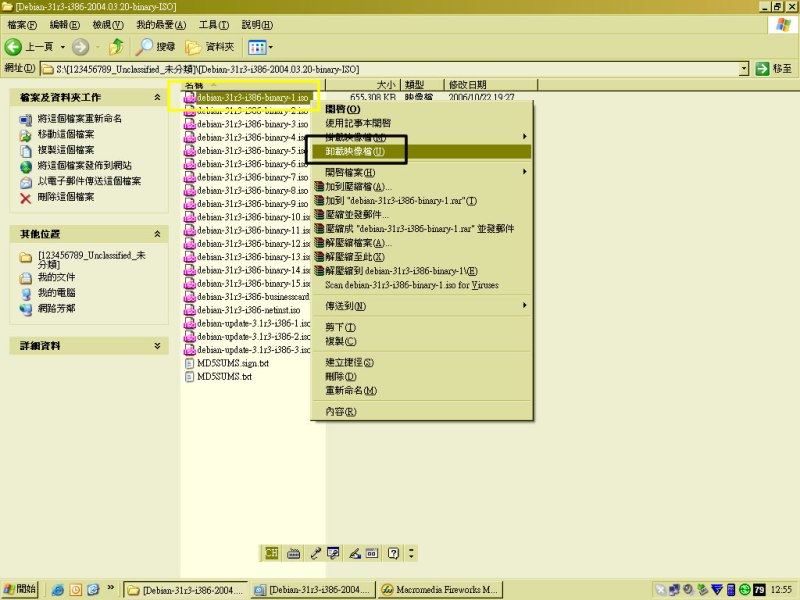Select the MD5SUMS.sign.txt file
Screen dimensions: 800x600
click(x=233, y=363)
